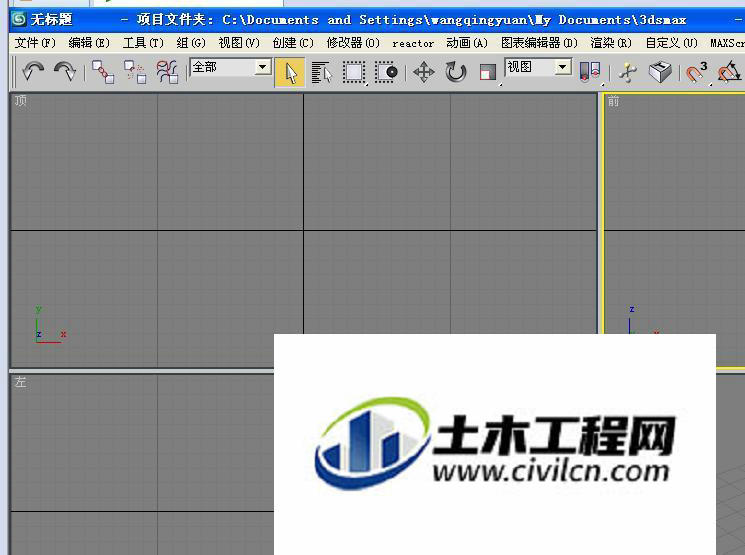Open the 修改器(O) menu
745x555 pixels.
(353, 43)
